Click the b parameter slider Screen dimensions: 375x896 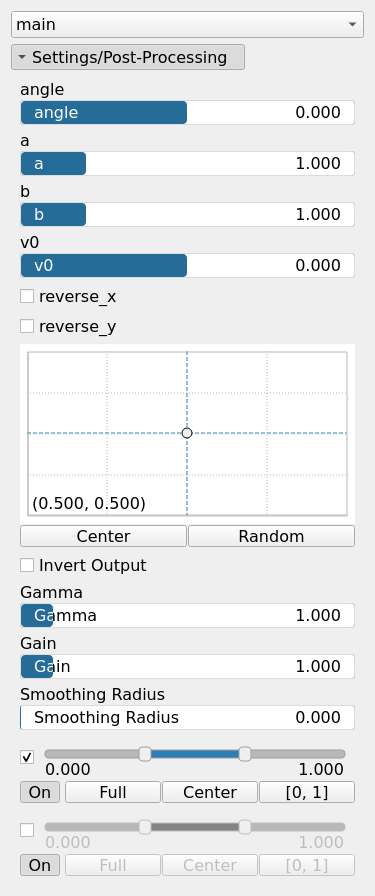(188, 214)
